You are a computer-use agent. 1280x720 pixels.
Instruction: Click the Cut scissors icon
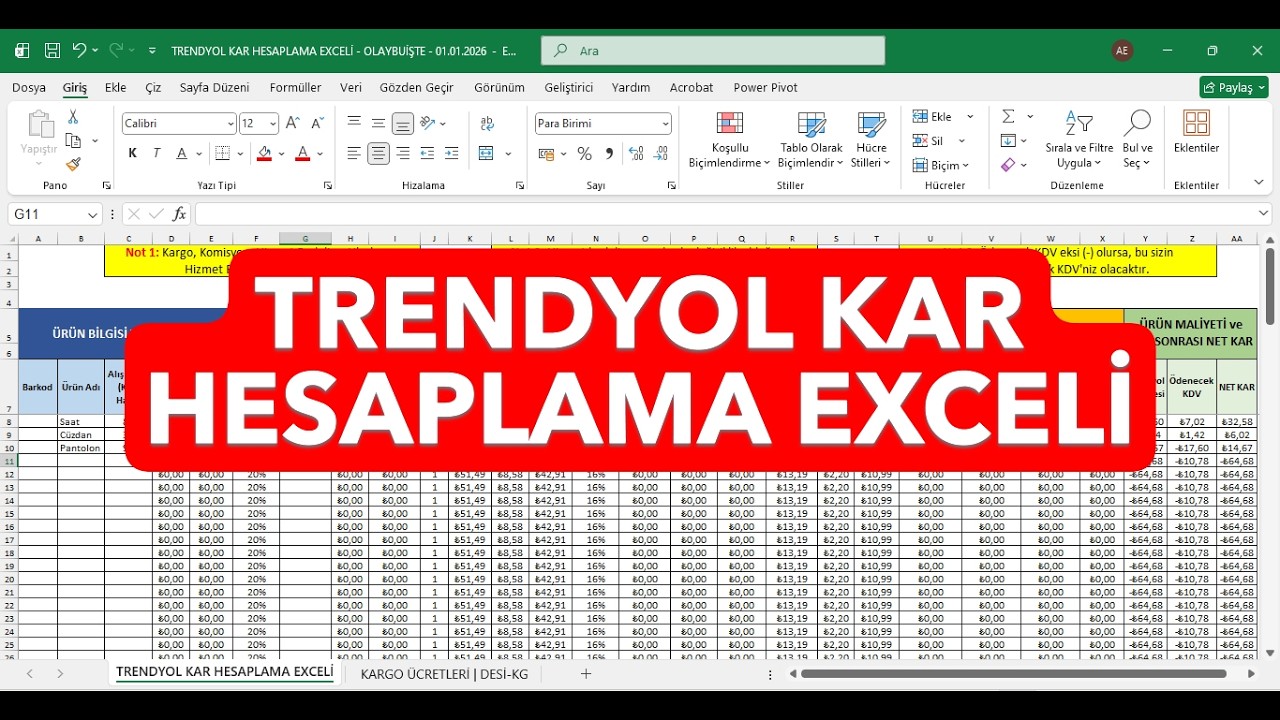point(73,118)
